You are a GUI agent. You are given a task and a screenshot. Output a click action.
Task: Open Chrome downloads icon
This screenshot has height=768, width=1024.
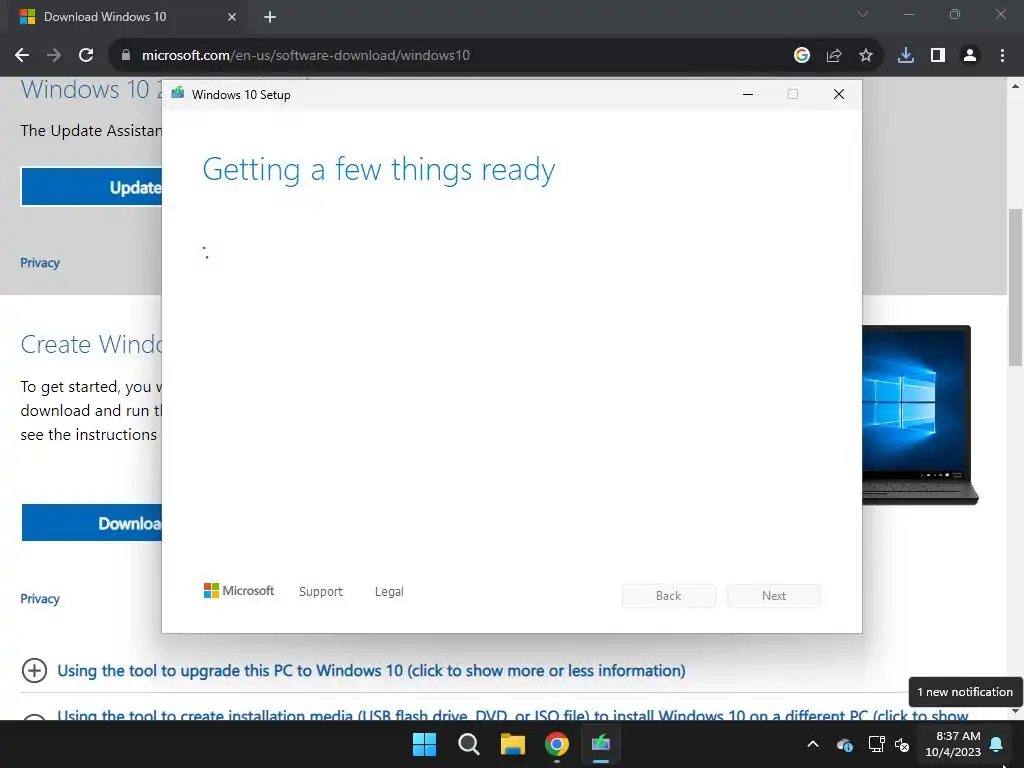[x=906, y=56]
